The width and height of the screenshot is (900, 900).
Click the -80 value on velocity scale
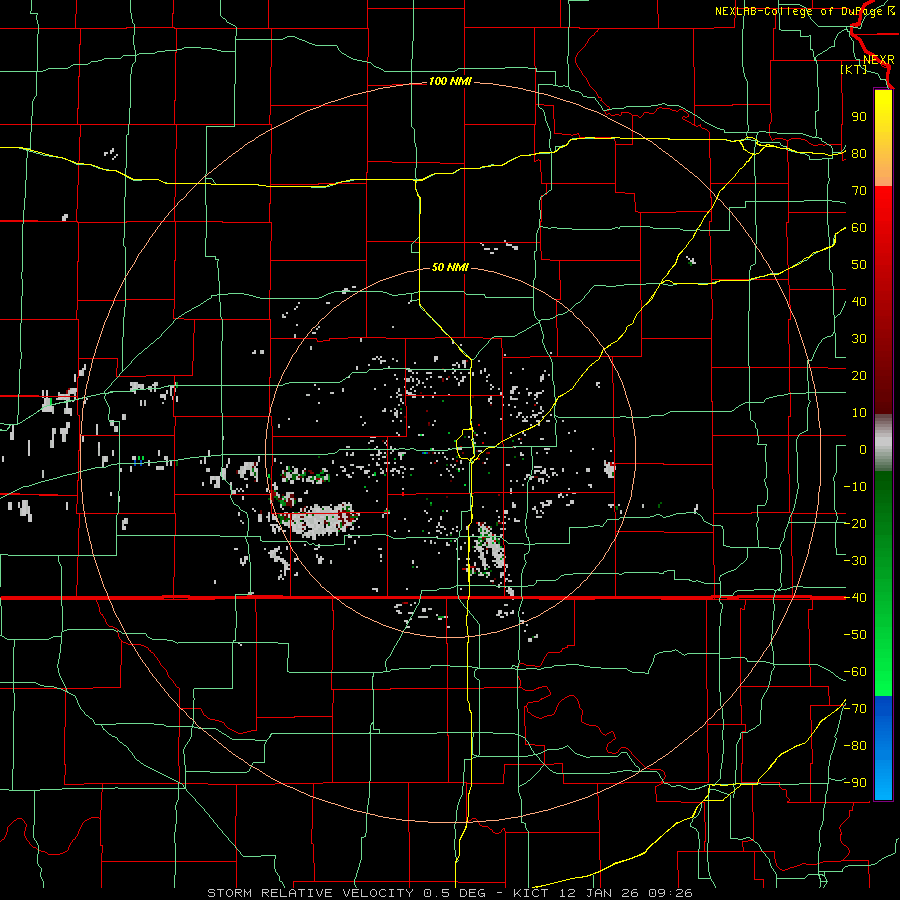[x=855, y=746]
